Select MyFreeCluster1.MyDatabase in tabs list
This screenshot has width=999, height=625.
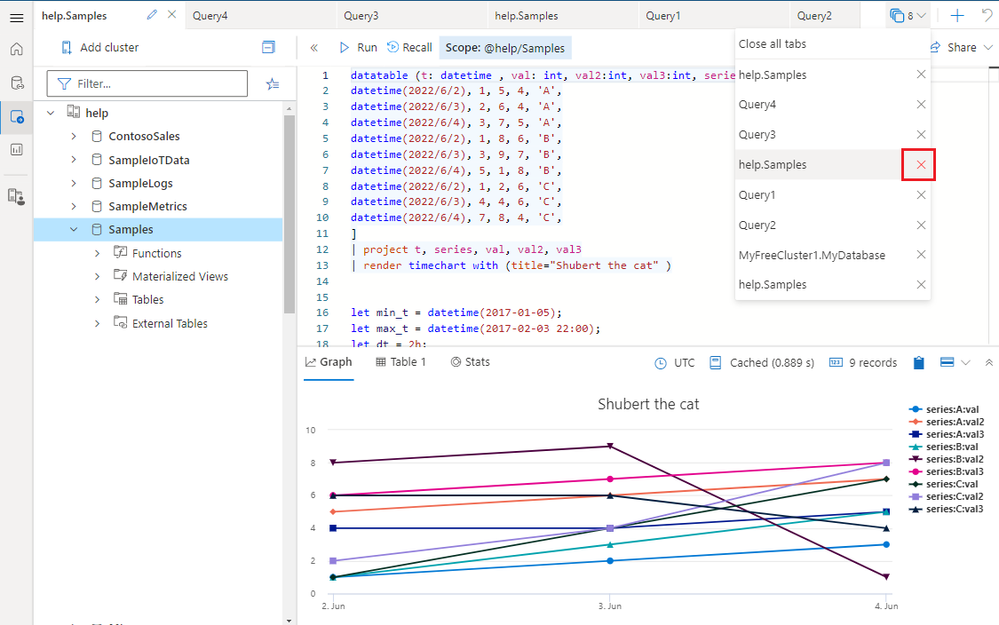[x=812, y=255]
